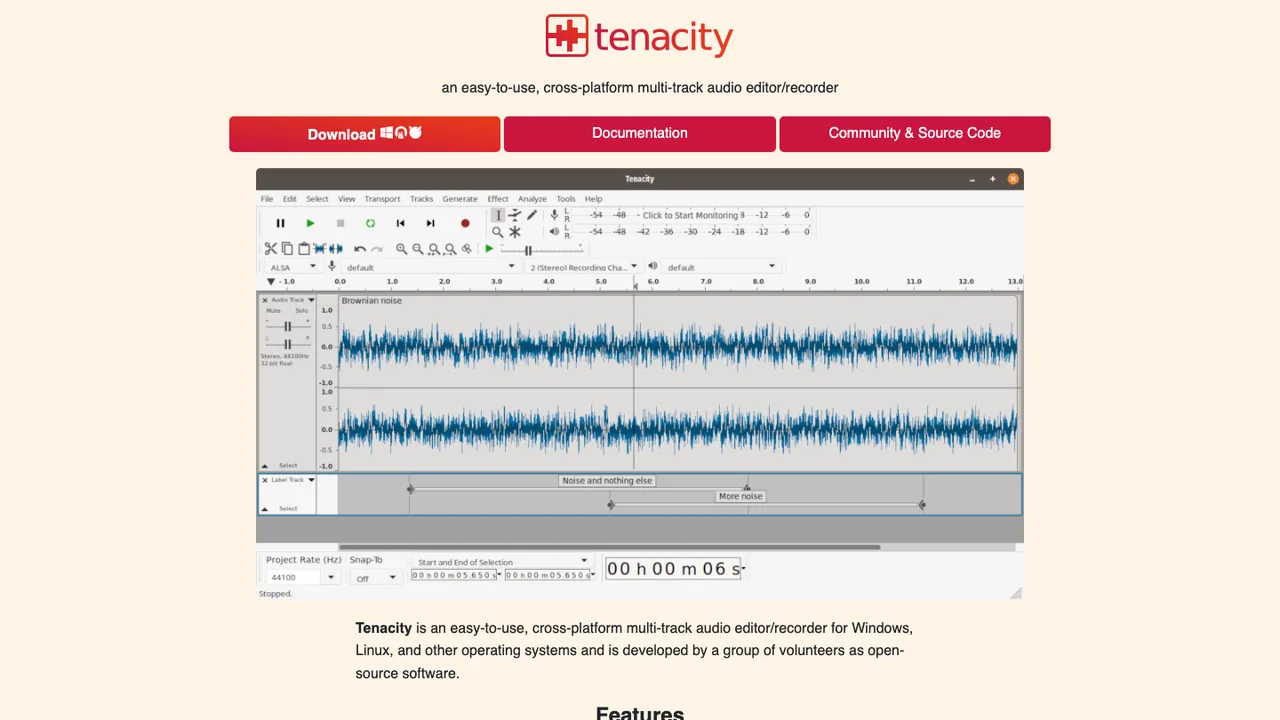Open the Project Rate 44100 dropdown
Viewport: 1280px width, 720px height.
tap(303, 577)
